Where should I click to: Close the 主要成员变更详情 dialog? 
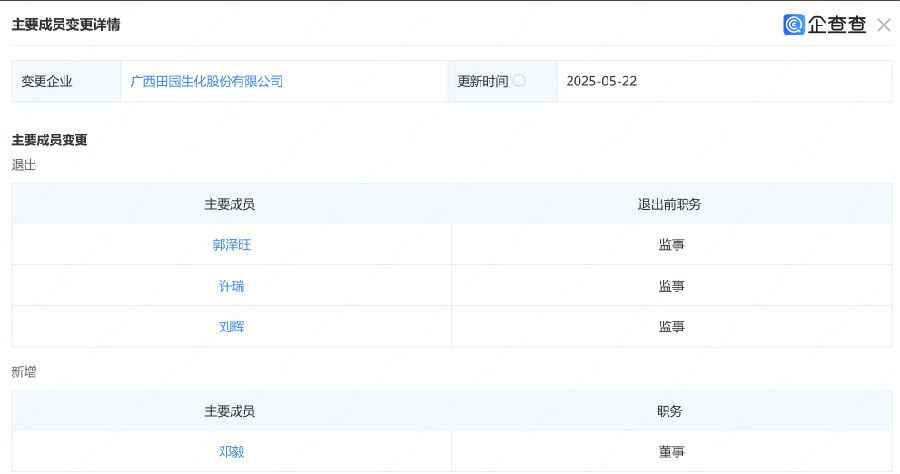[x=883, y=25]
